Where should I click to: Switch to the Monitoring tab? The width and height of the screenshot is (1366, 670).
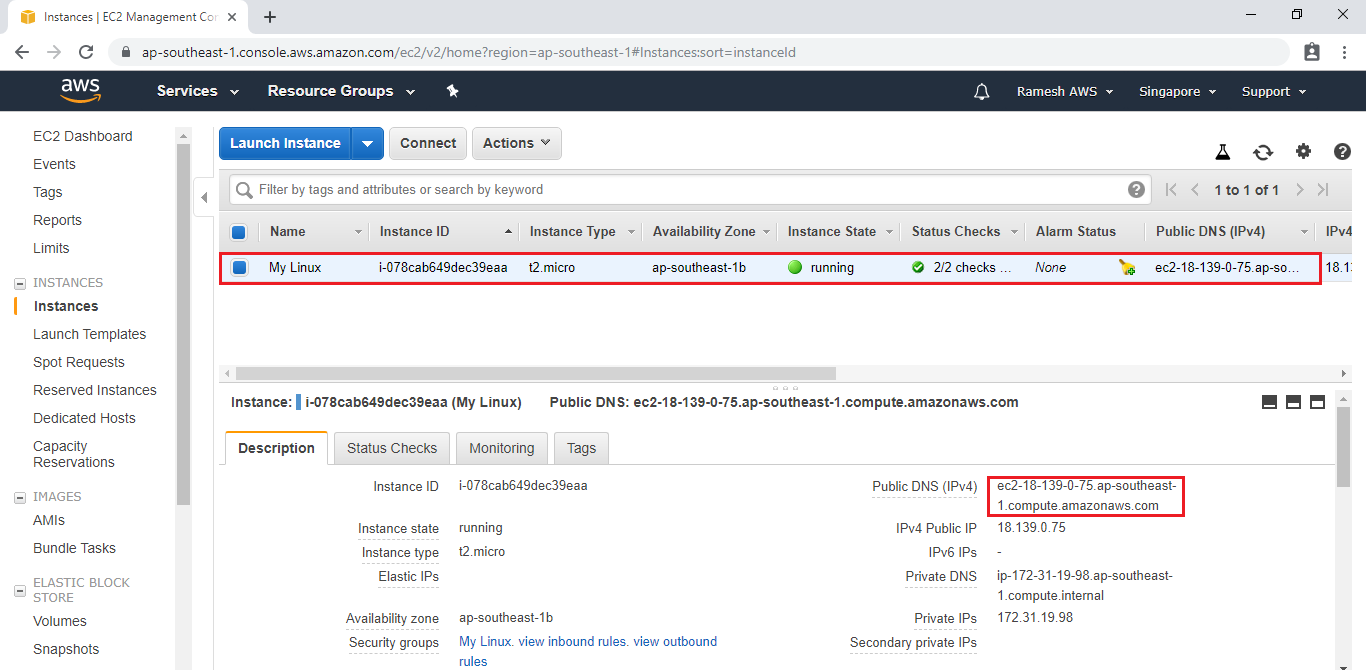pos(502,448)
